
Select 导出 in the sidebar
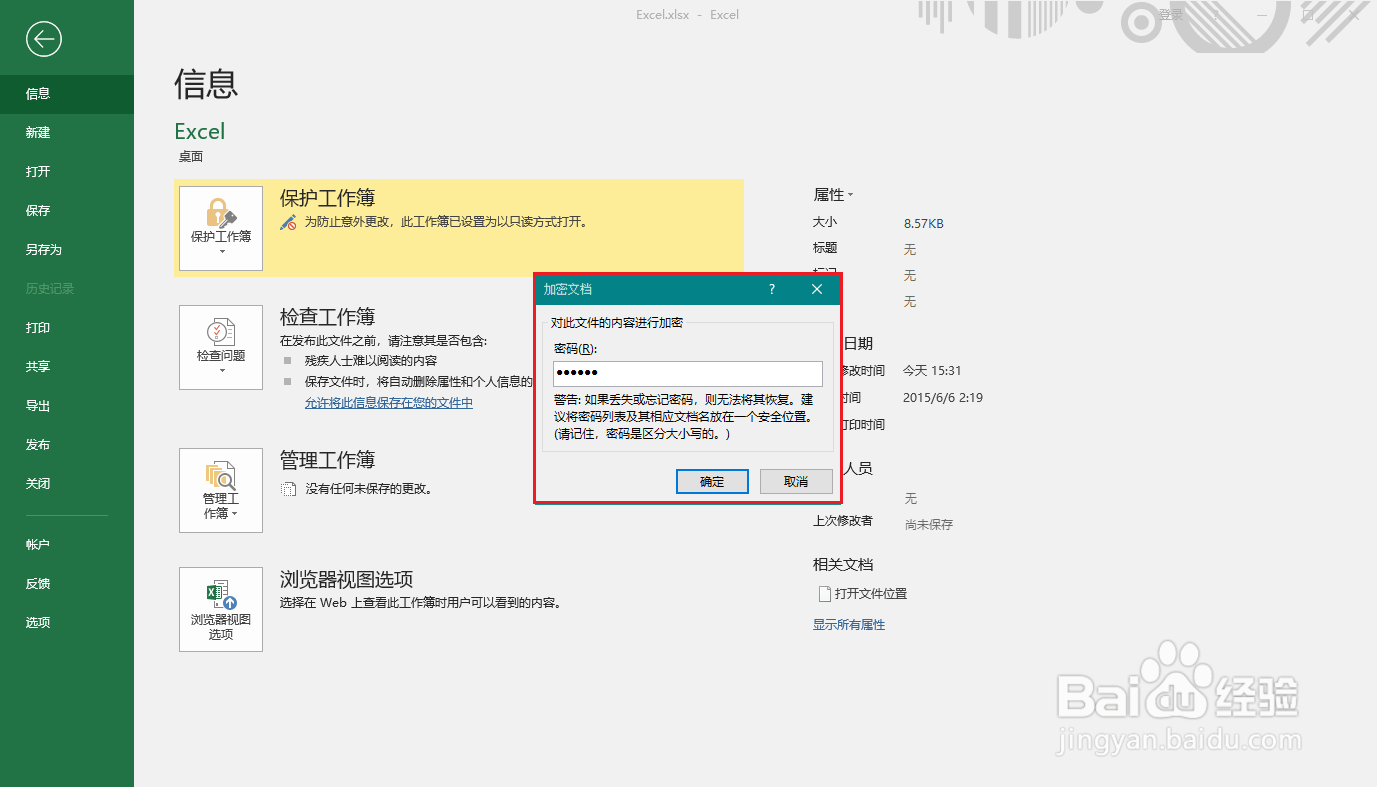pyautogui.click(x=67, y=406)
